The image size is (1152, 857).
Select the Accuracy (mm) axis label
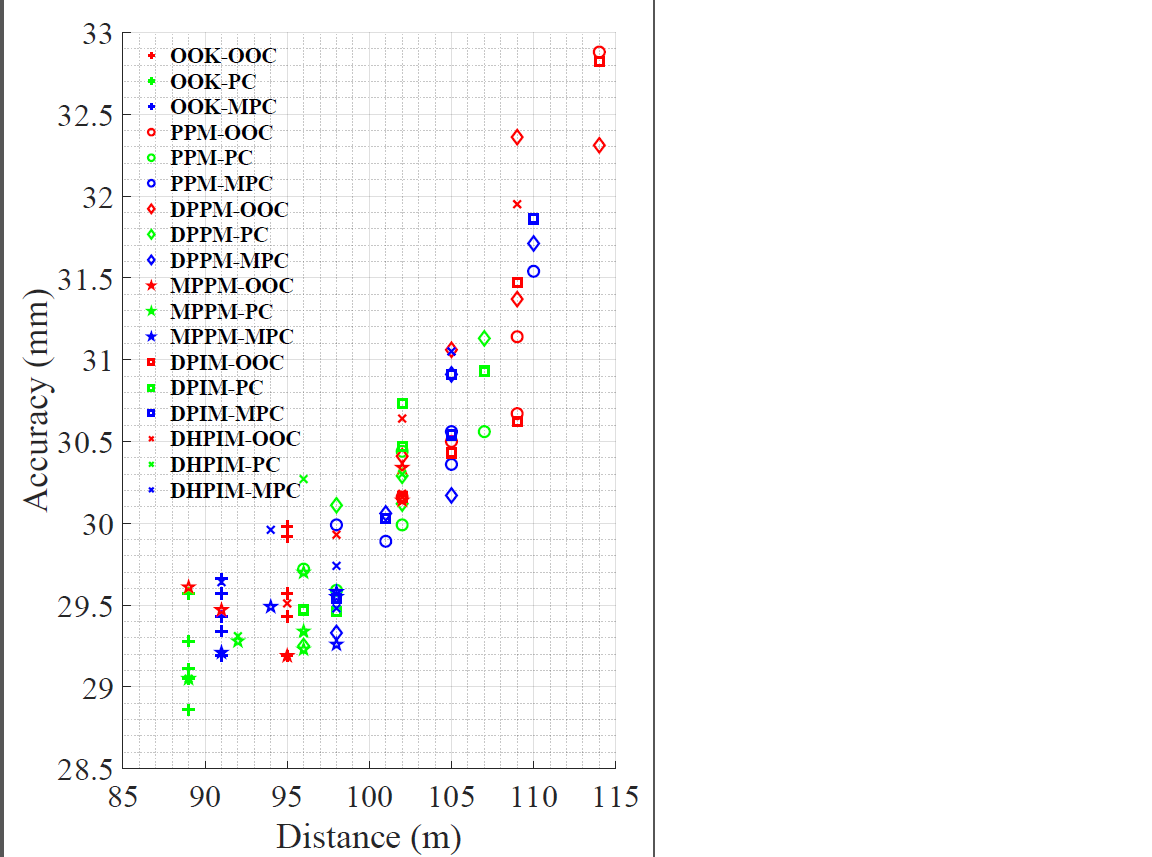pos(37,390)
